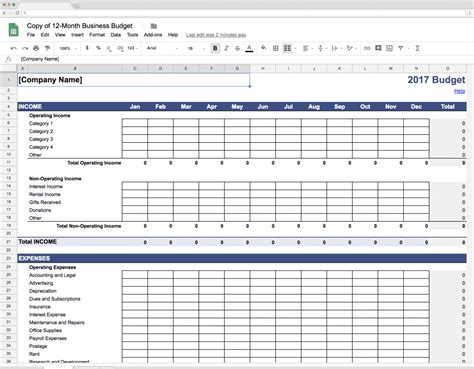
Task: Open the Tools menu
Action: [132, 35]
